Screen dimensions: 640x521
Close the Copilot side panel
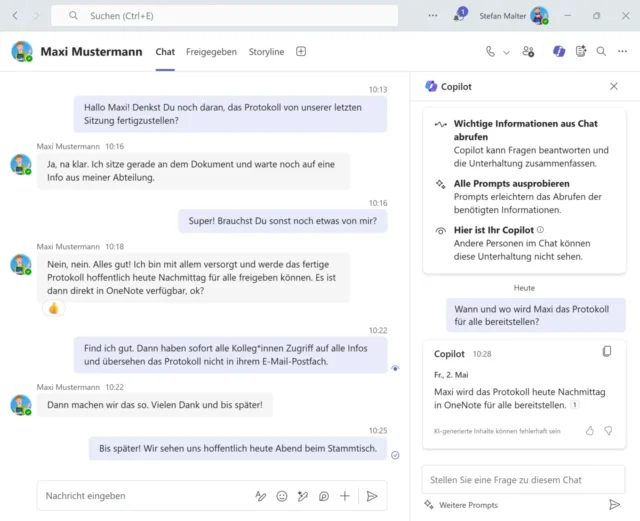[x=614, y=87]
